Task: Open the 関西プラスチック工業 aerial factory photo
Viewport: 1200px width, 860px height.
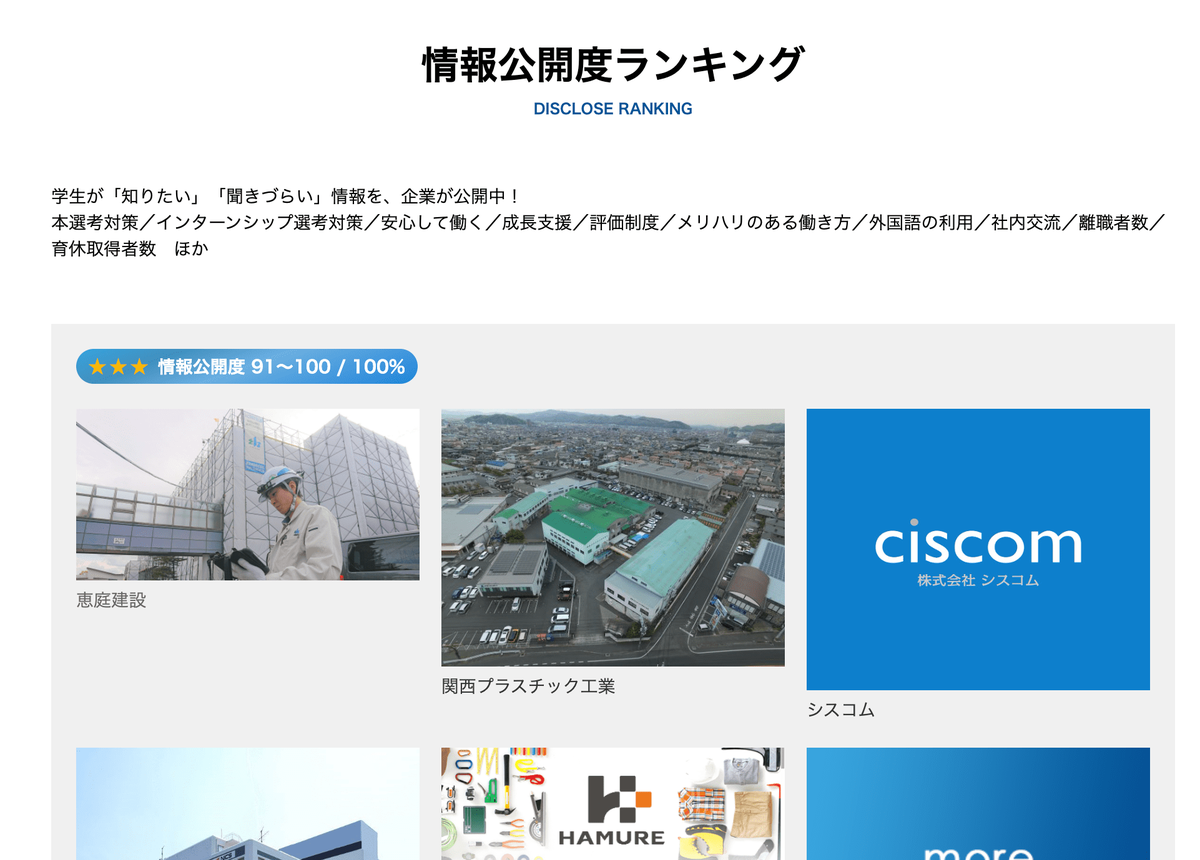Action: [x=613, y=537]
